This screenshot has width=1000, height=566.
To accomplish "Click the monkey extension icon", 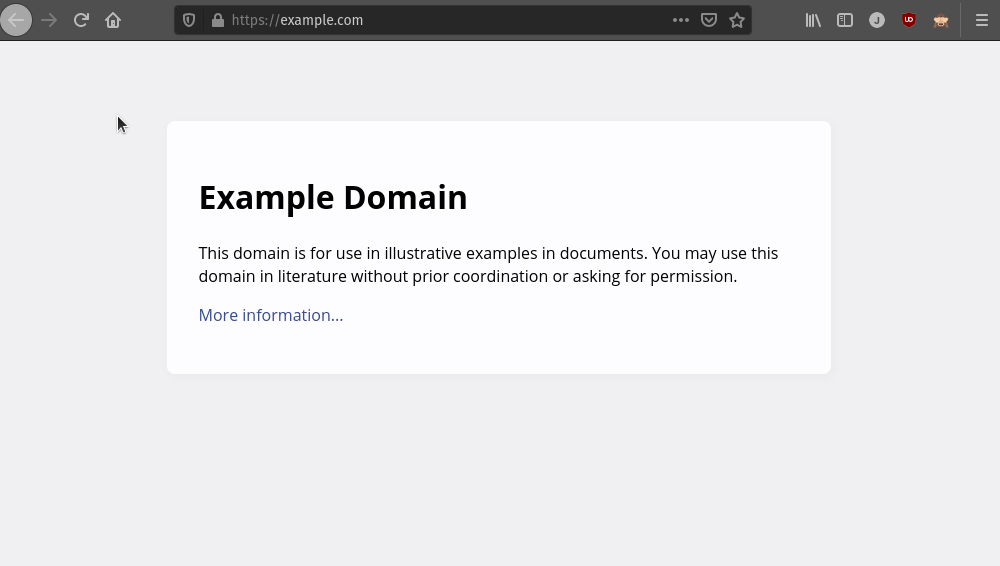I will [x=941, y=20].
